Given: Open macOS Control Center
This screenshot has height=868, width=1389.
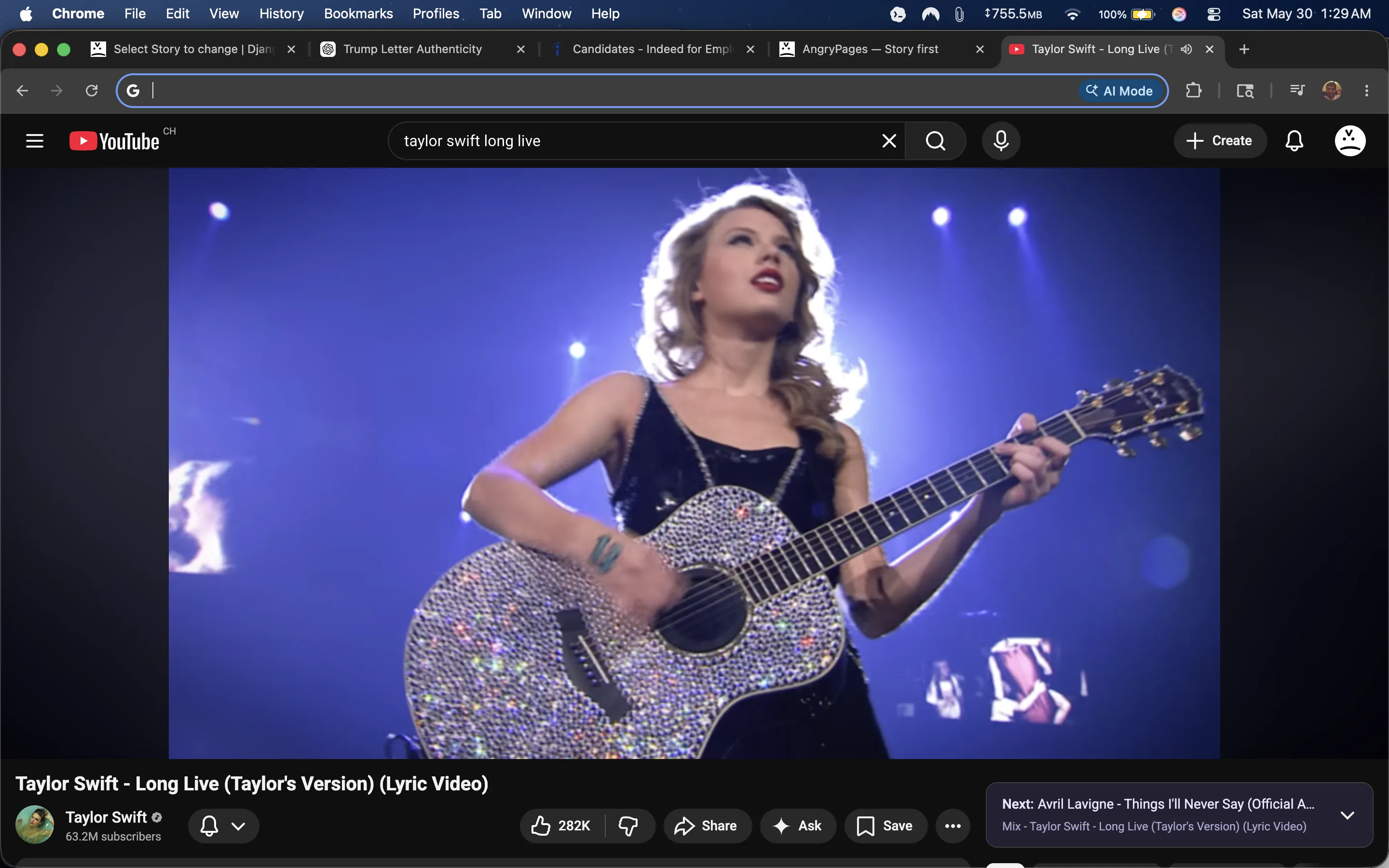Looking at the screenshot, I should pyautogui.click(x=1213, y=14).
